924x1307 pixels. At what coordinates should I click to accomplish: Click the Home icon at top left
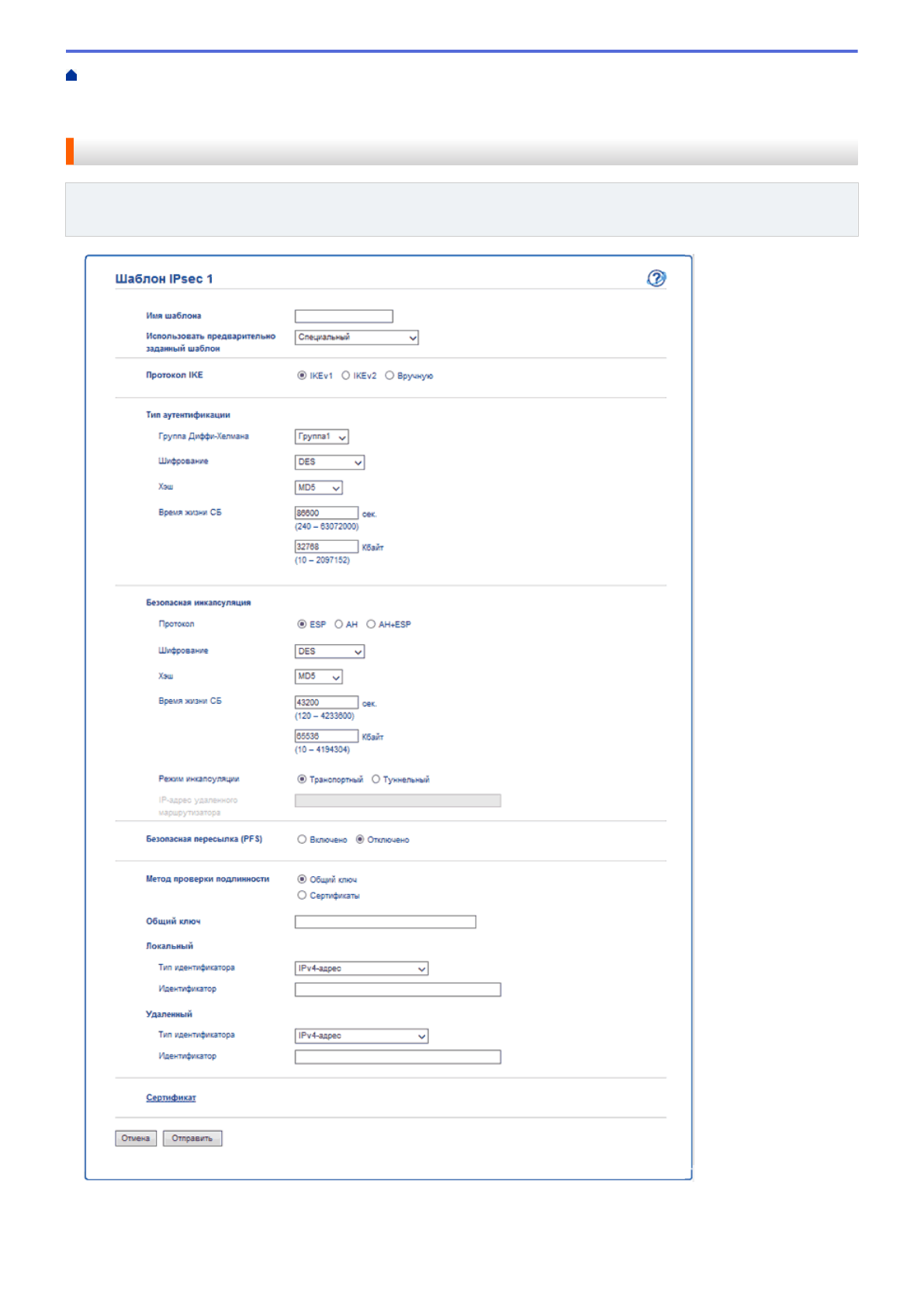click(x=71, y=75)
